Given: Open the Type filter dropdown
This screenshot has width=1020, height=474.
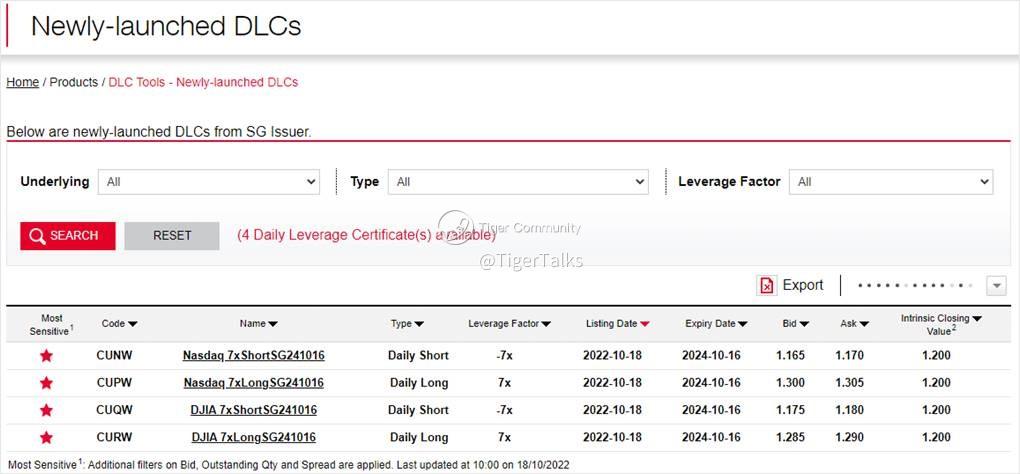Looking at the screenshot, I should 518,182.
